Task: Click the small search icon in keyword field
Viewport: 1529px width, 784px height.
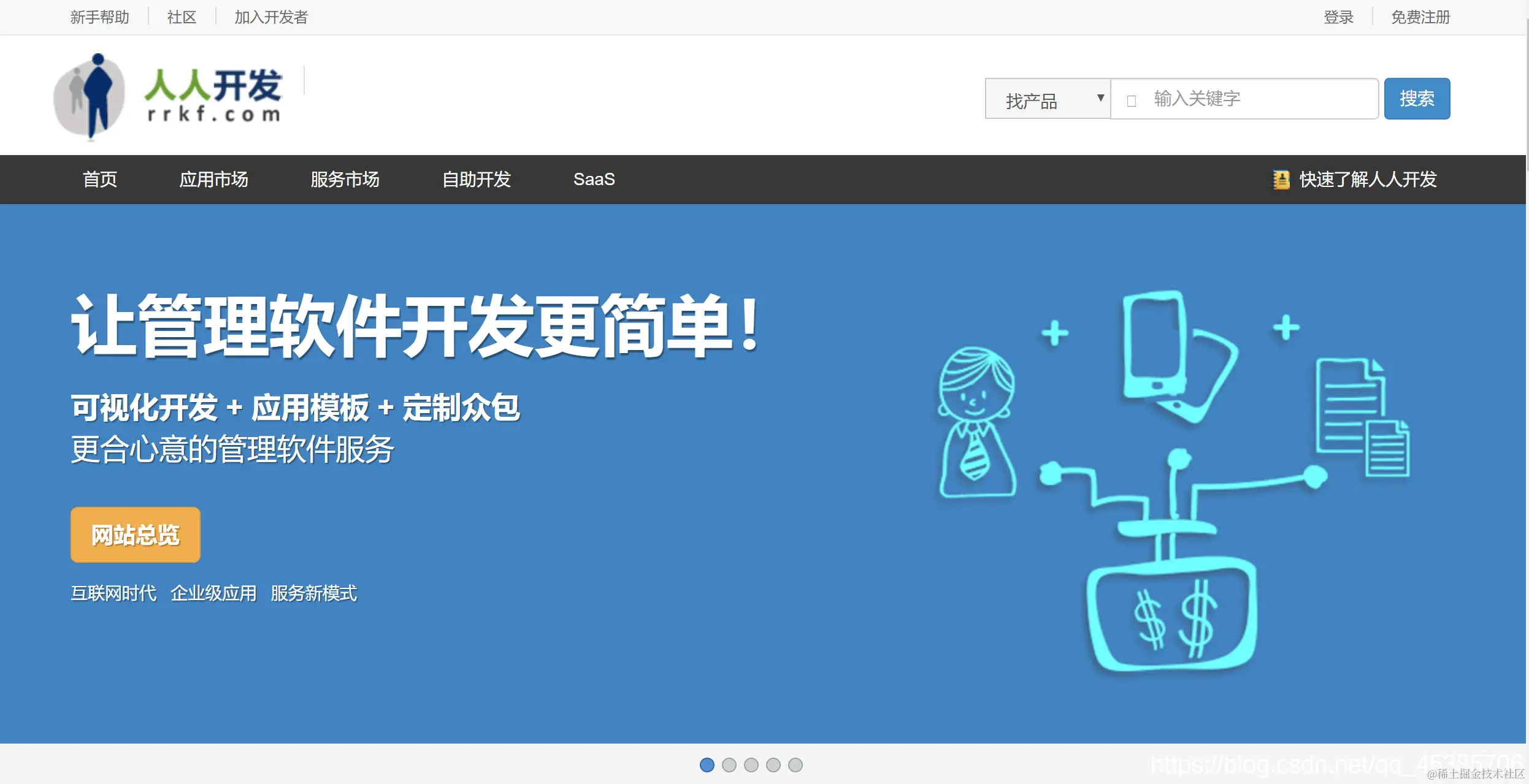Action: coord(1132,101)
